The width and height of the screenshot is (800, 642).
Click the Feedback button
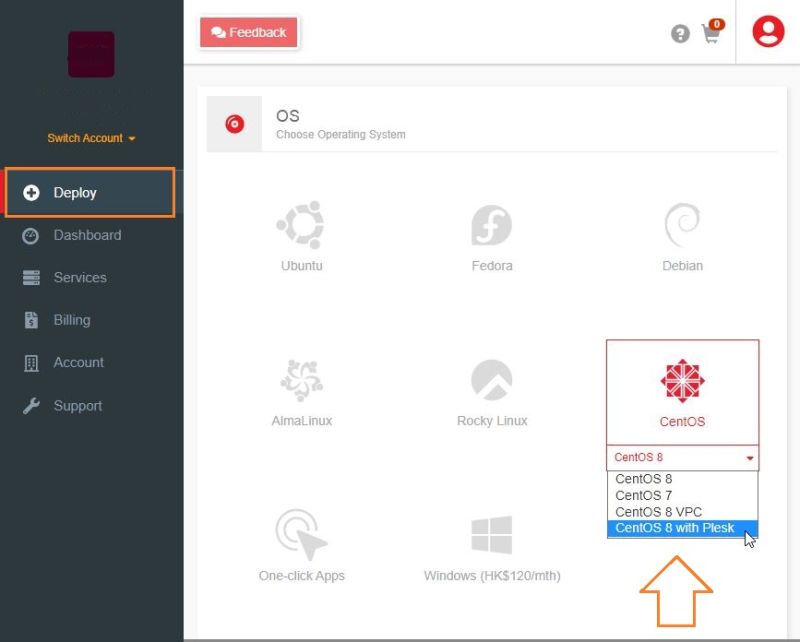coord(248,32)
